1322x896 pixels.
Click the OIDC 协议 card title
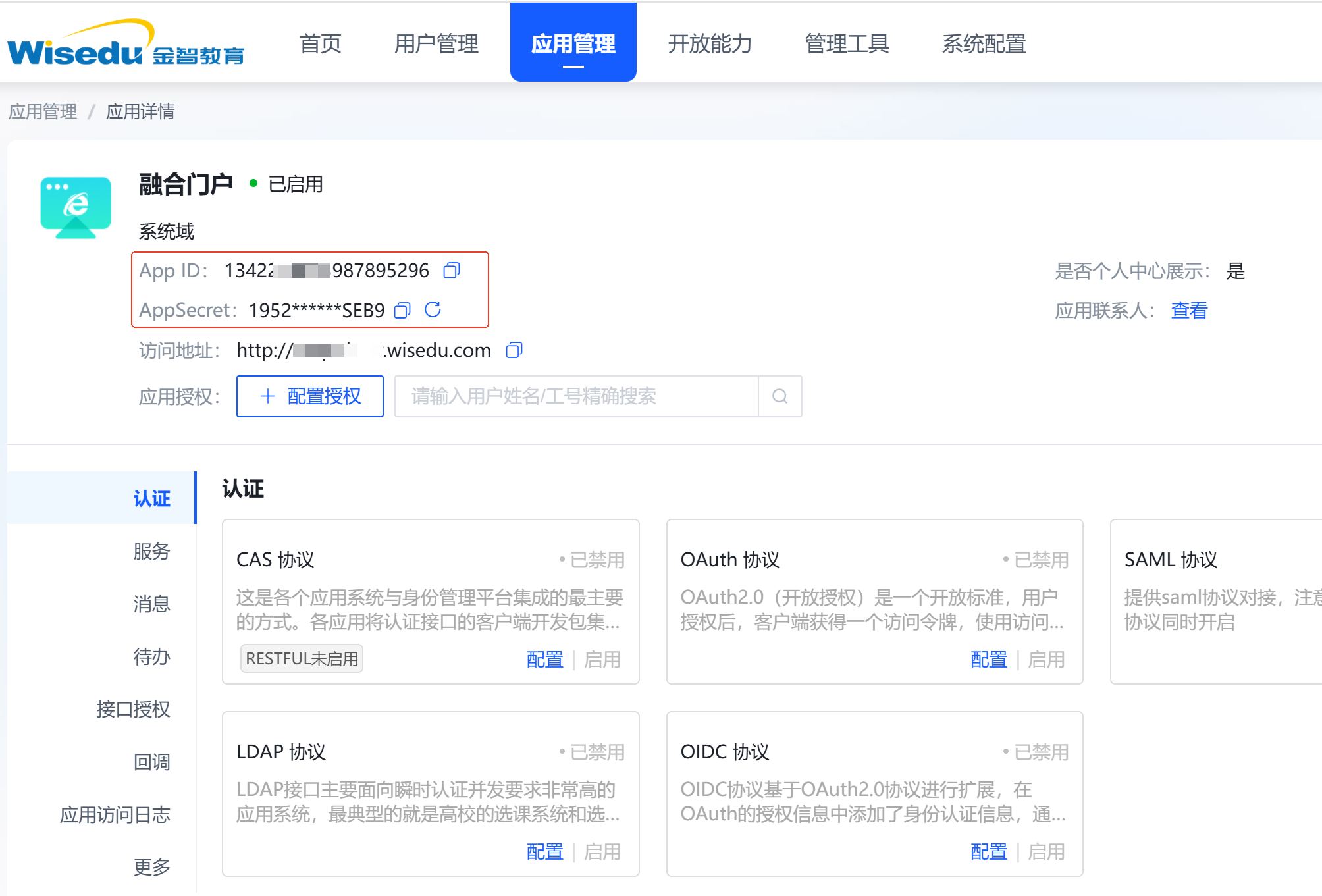click(725, 752)
